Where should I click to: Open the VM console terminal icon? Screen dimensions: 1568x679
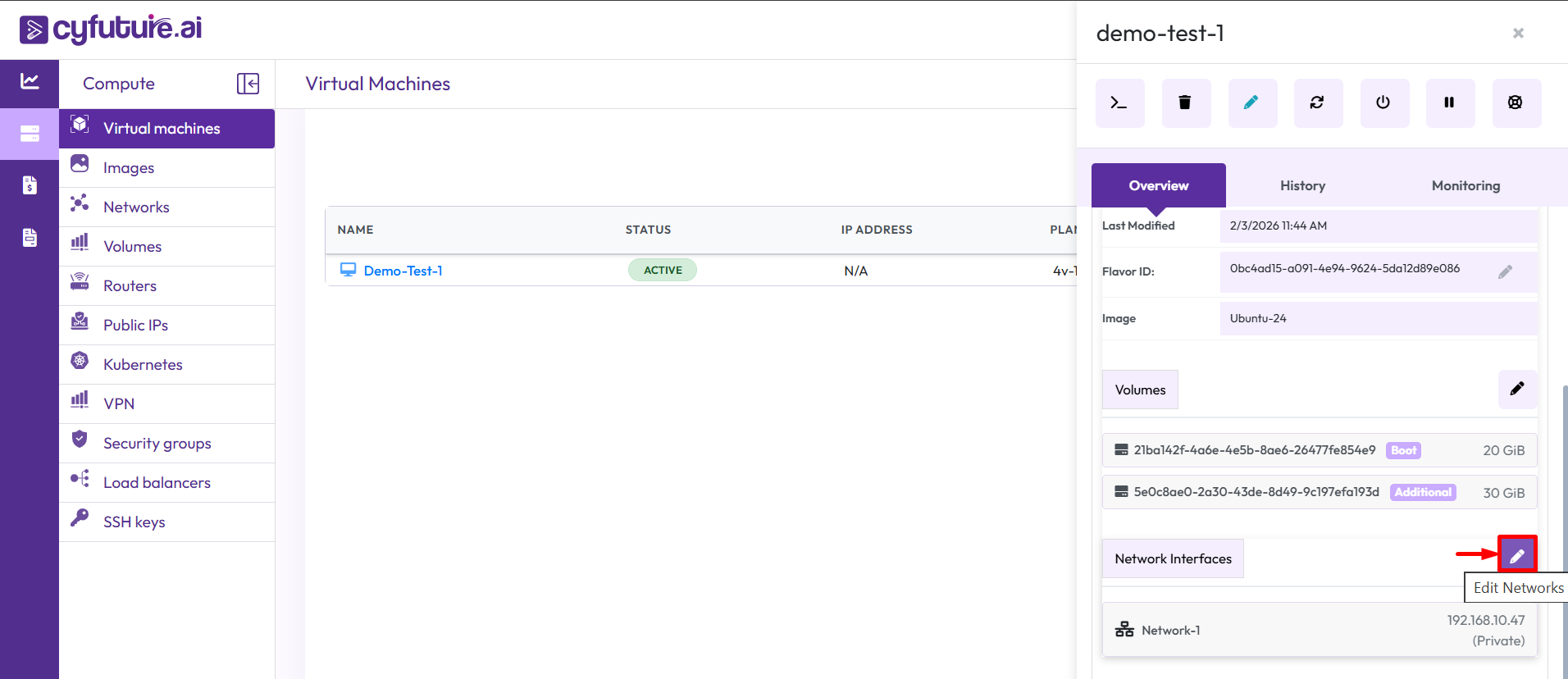1119,103
